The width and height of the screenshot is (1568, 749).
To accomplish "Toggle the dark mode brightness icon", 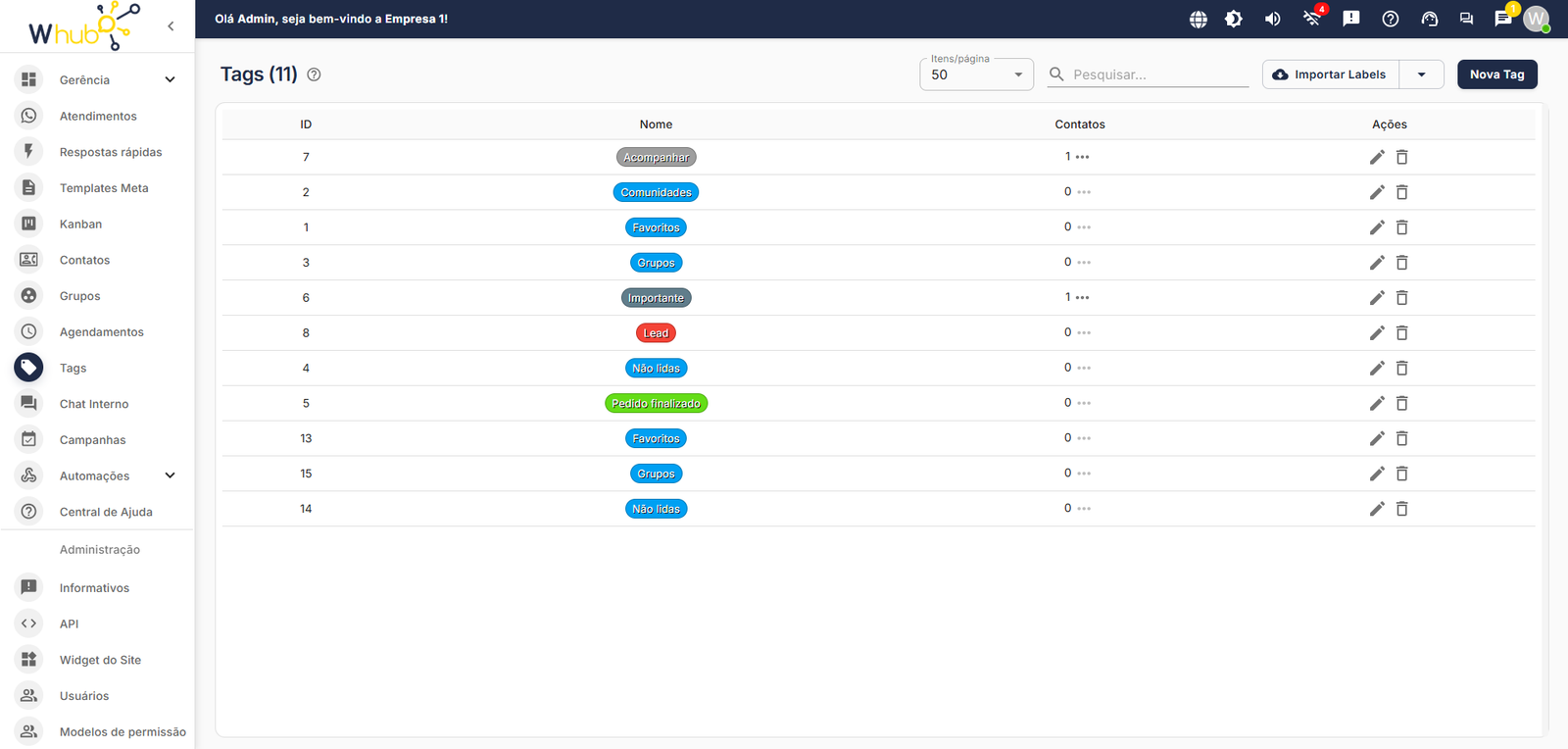I will [1234, 19].
